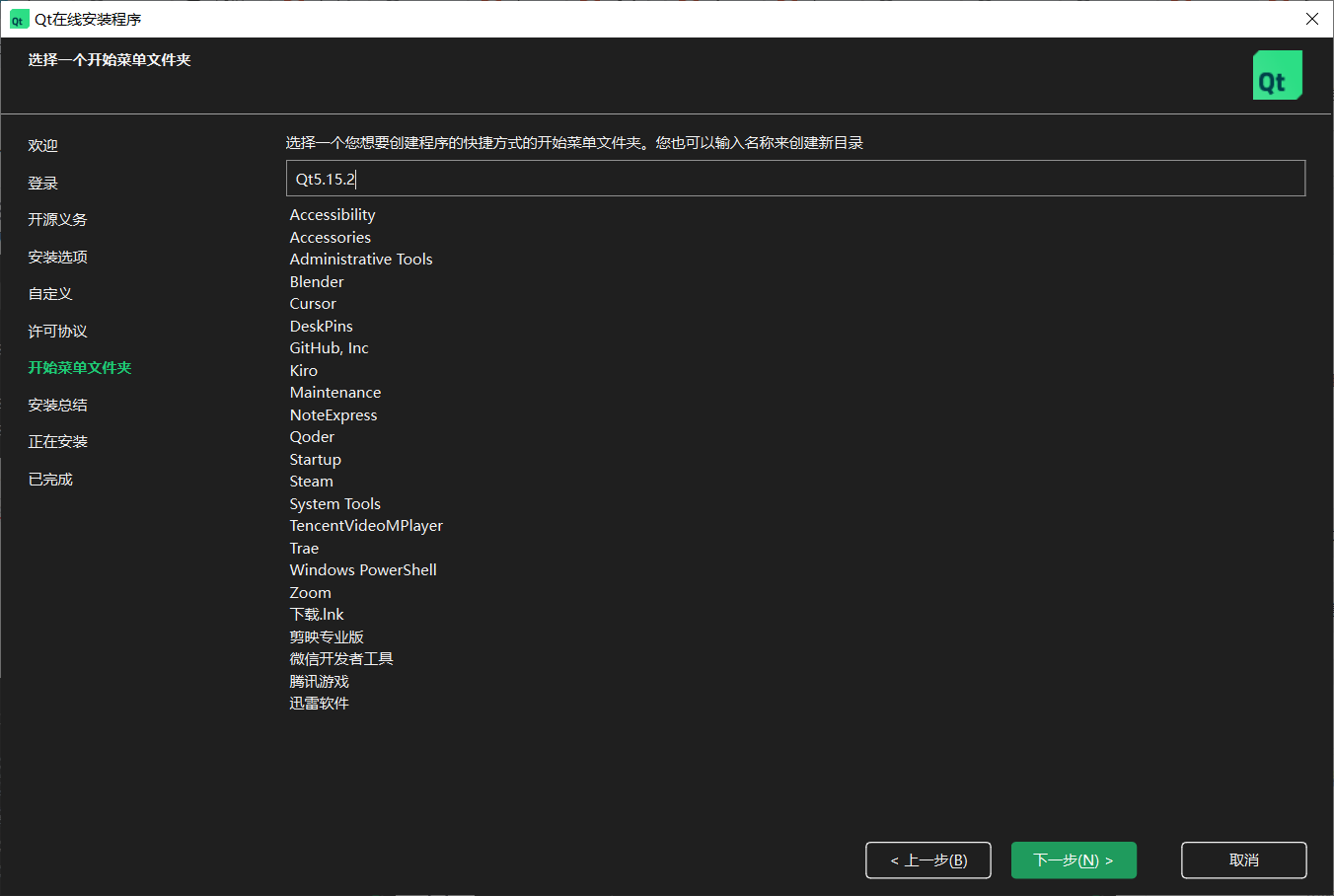This screenshot has height=896, width=1334.
Task: Click the Qt logo in header
Action: [x=1278, y=75]
